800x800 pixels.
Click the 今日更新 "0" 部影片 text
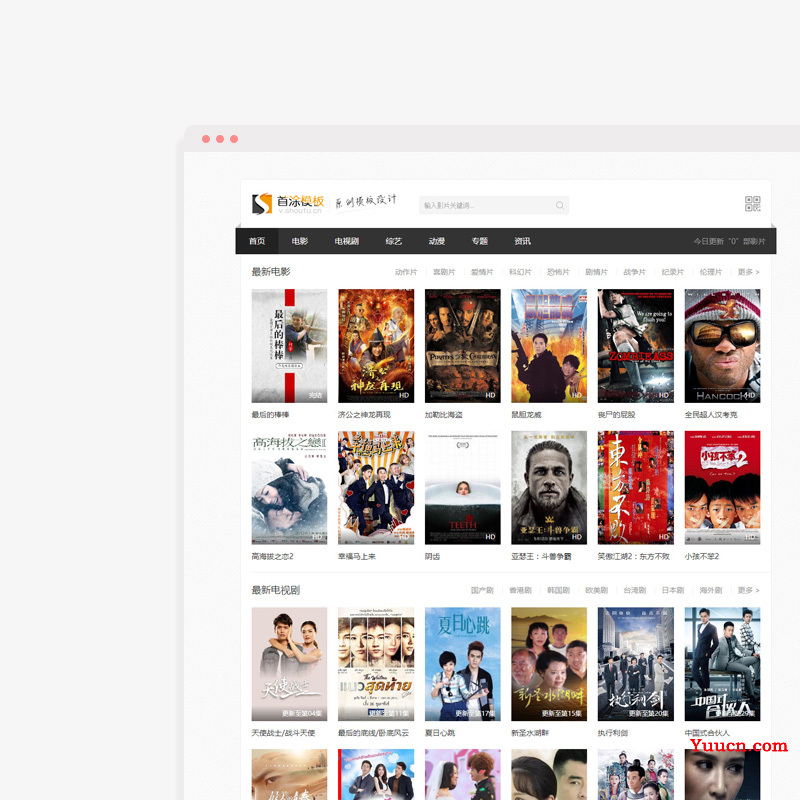[729, 241]
